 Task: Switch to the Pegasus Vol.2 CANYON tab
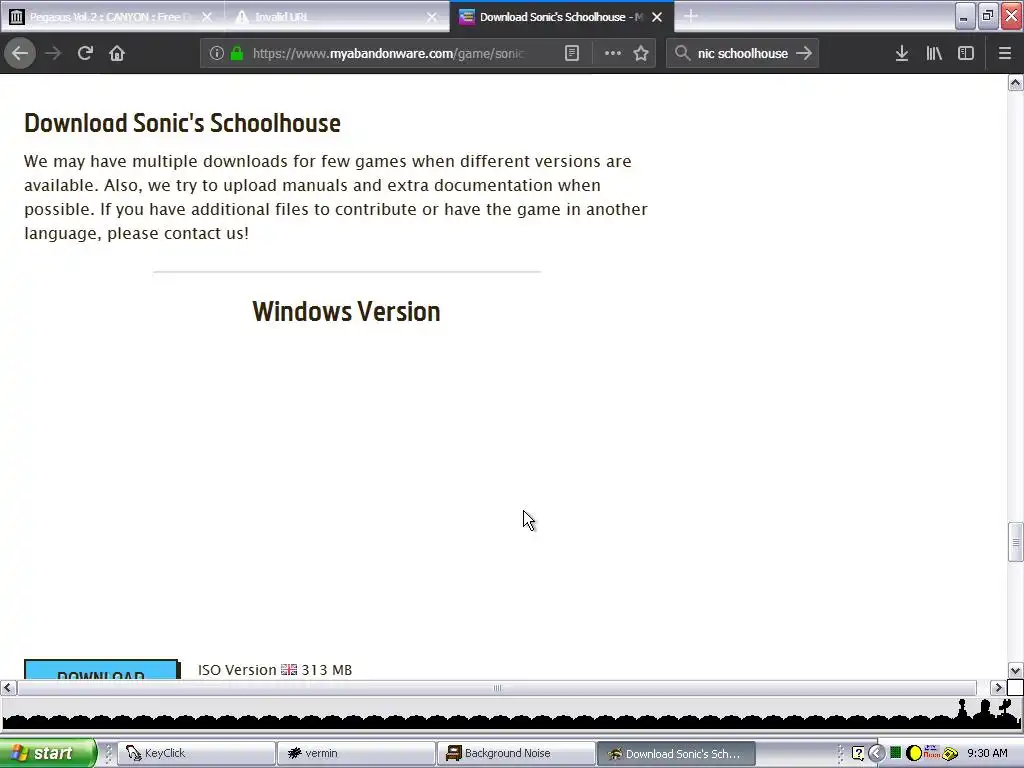point(112,17)
